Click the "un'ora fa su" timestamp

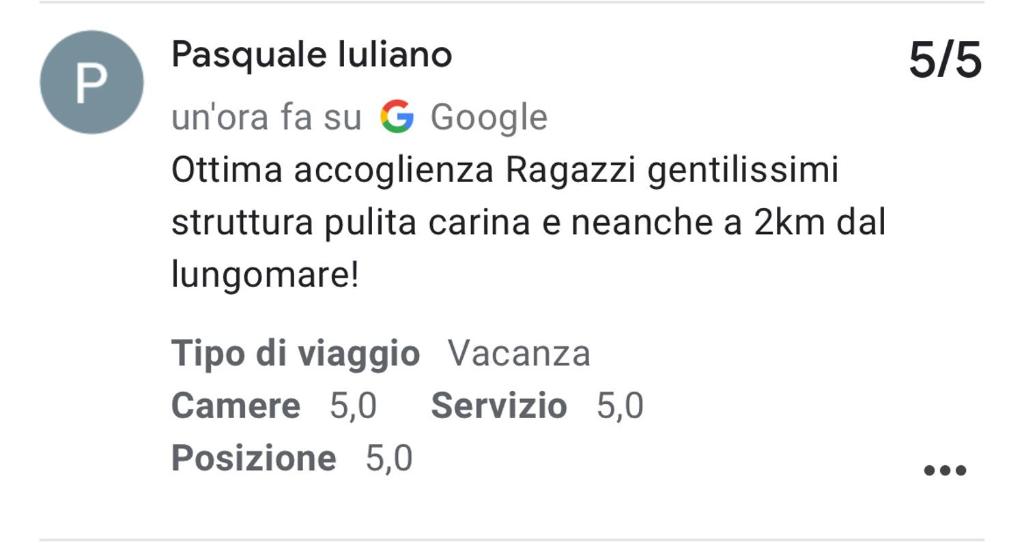(266, 118)
